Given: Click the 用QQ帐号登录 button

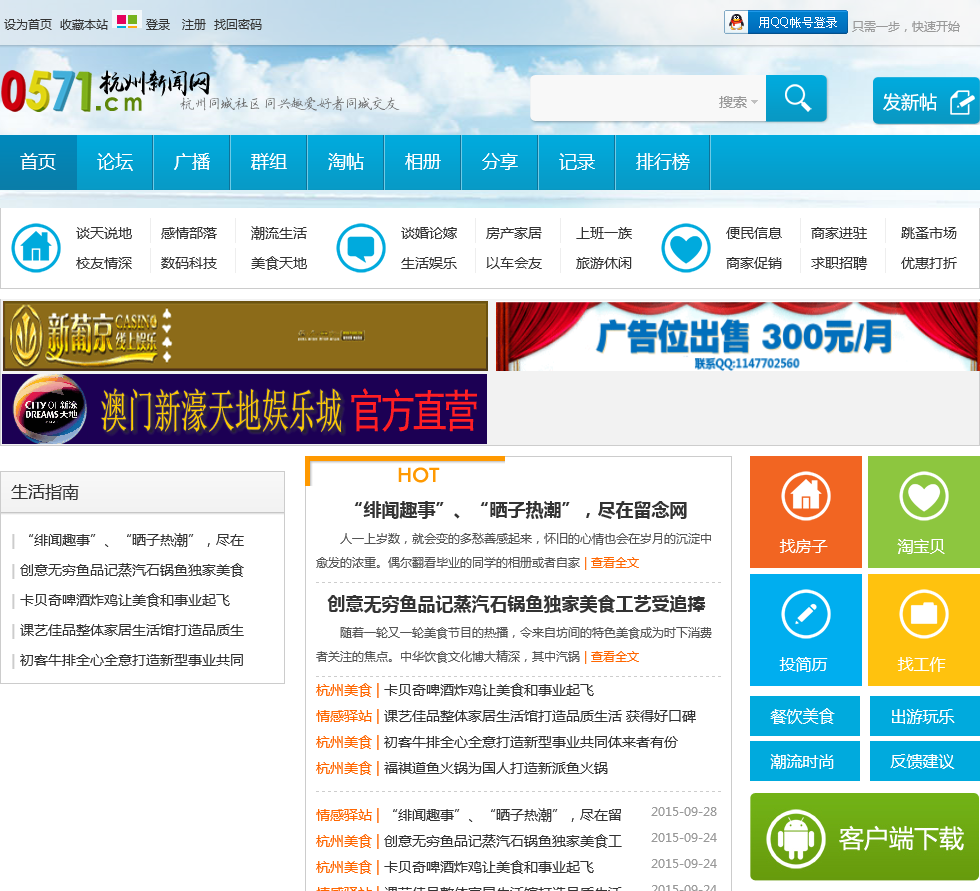Looking at the screenshot, I should 786,22.
